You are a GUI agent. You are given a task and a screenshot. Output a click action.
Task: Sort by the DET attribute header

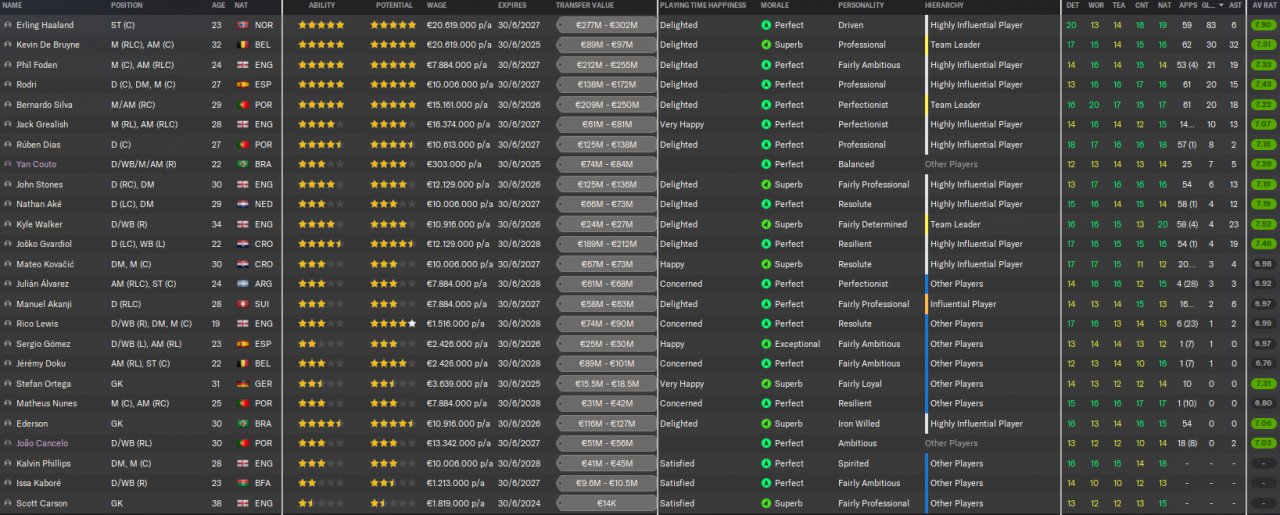(1072, 6)
